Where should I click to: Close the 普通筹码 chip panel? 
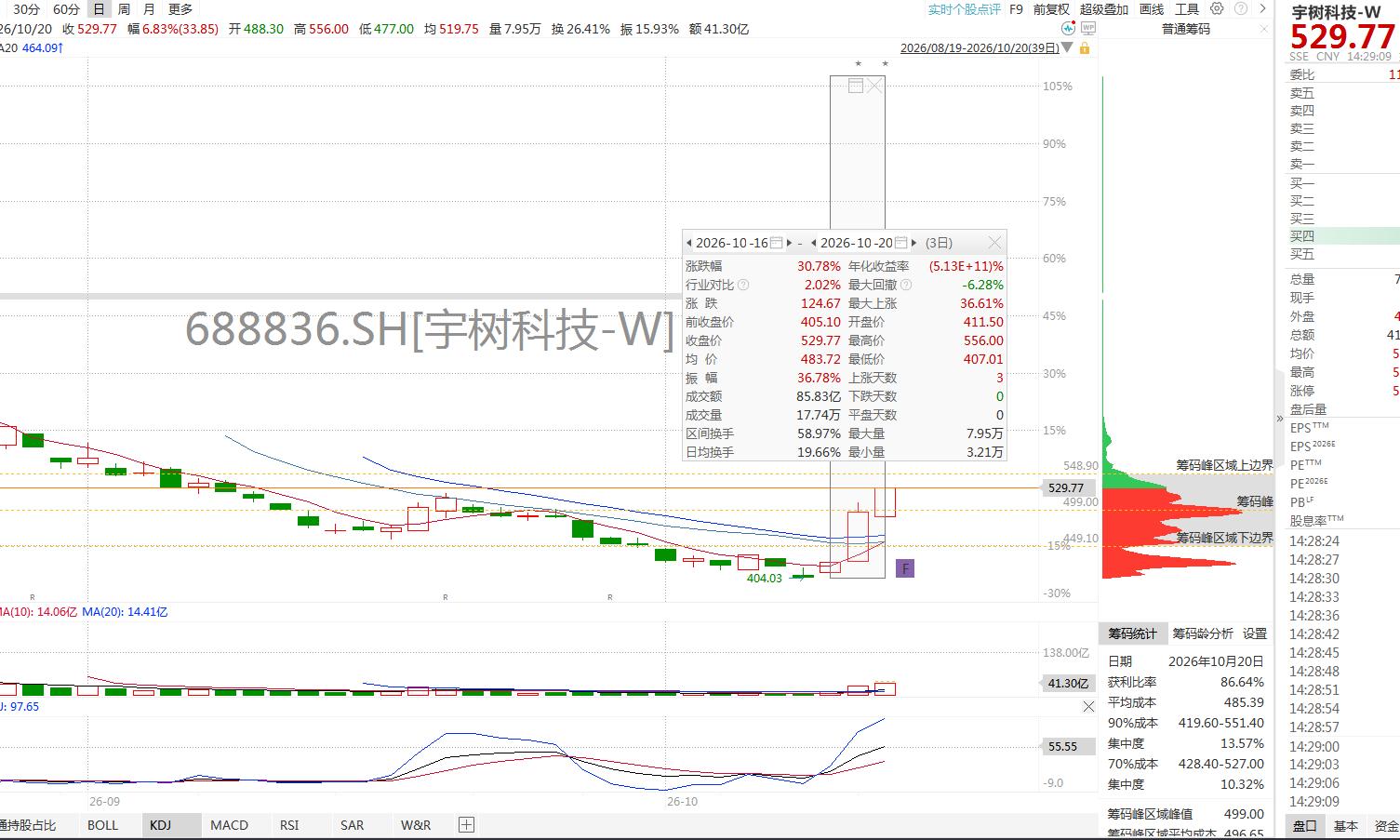point(1264,29)
